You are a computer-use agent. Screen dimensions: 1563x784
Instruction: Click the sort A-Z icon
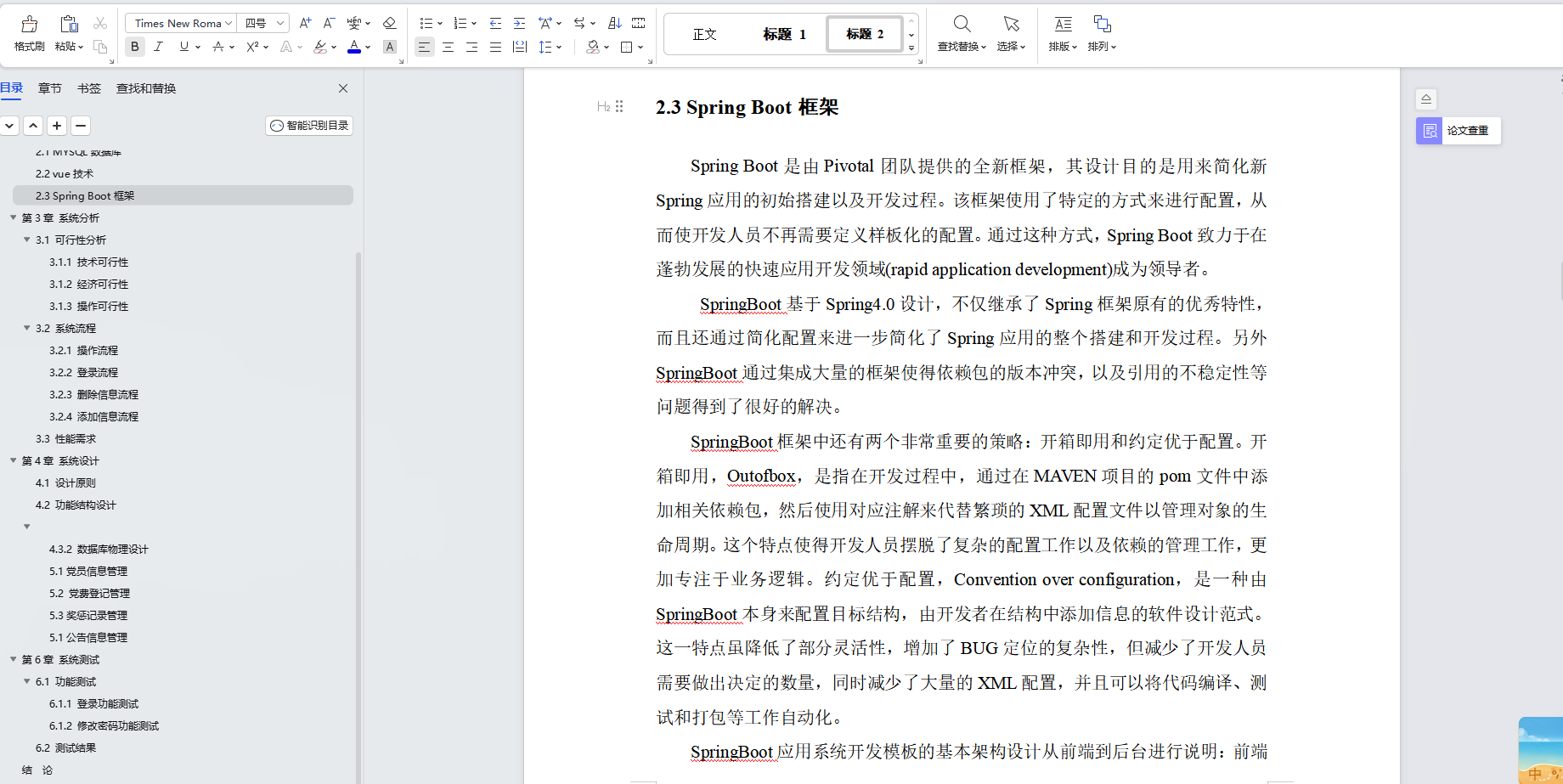click(x=615, y=23)
